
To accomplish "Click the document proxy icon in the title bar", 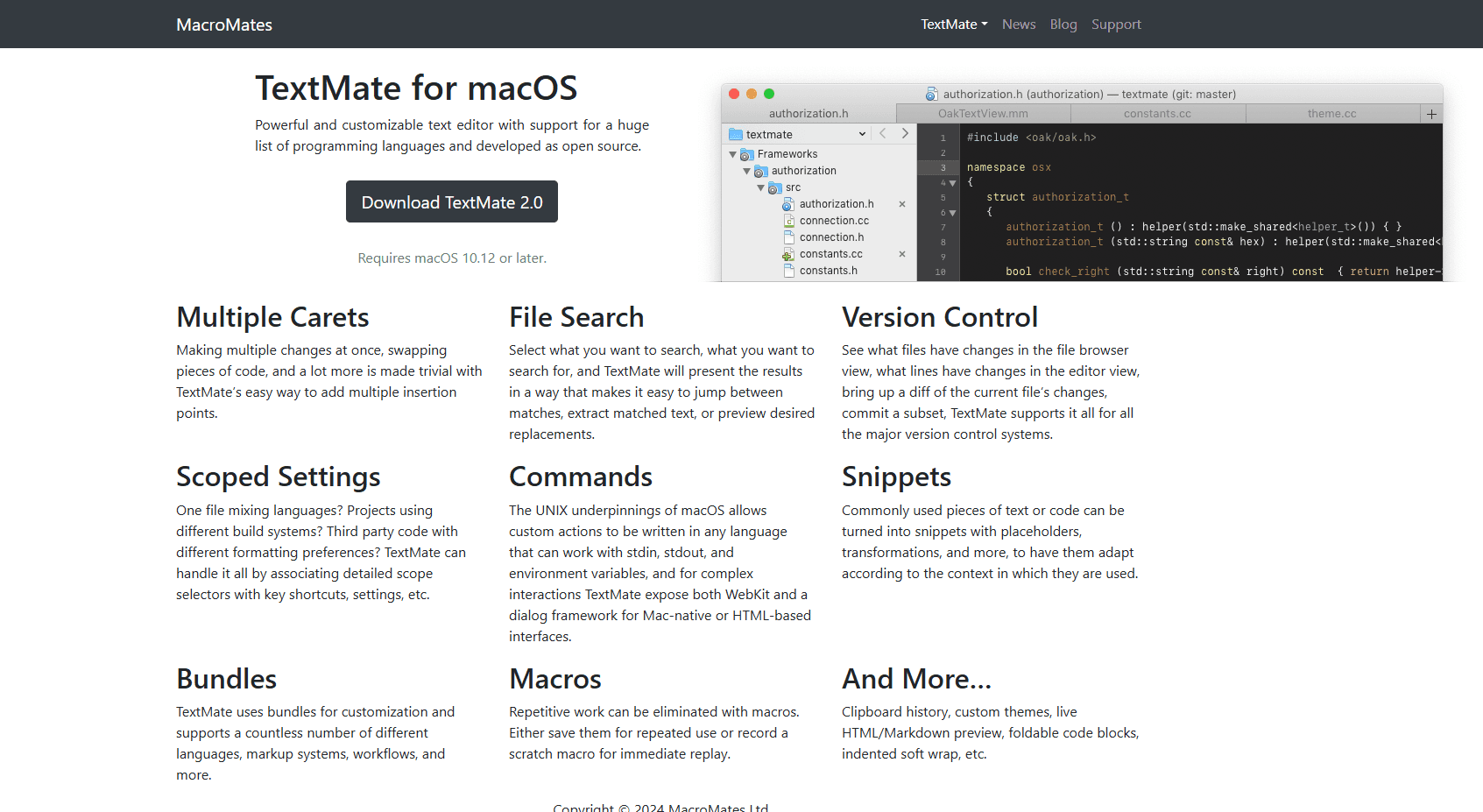I will 930,94.
